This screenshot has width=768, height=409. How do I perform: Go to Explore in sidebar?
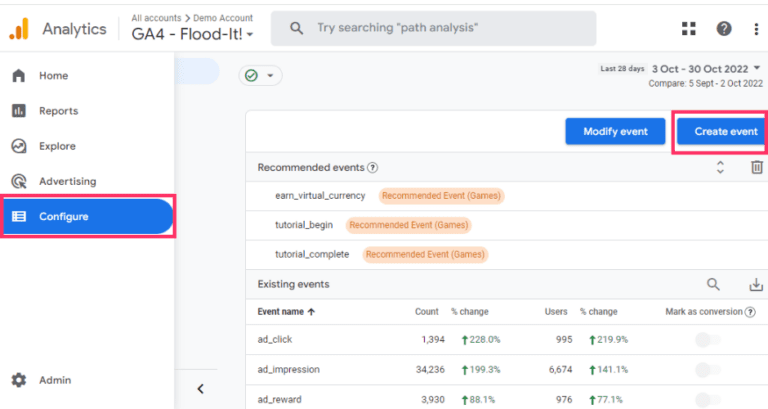(57, 146)
